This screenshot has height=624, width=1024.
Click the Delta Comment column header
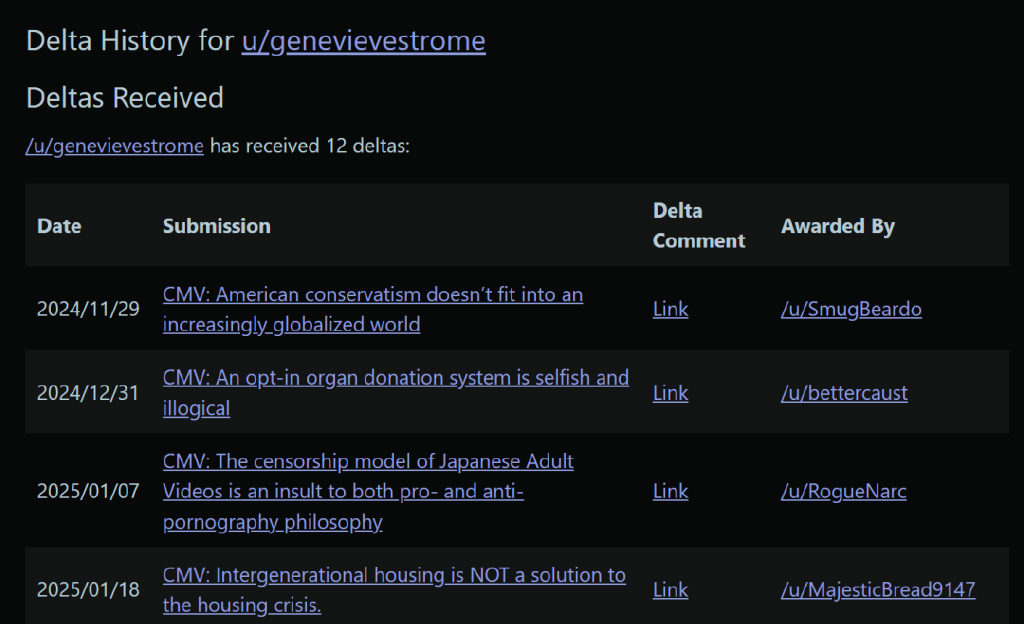(698, 226)
